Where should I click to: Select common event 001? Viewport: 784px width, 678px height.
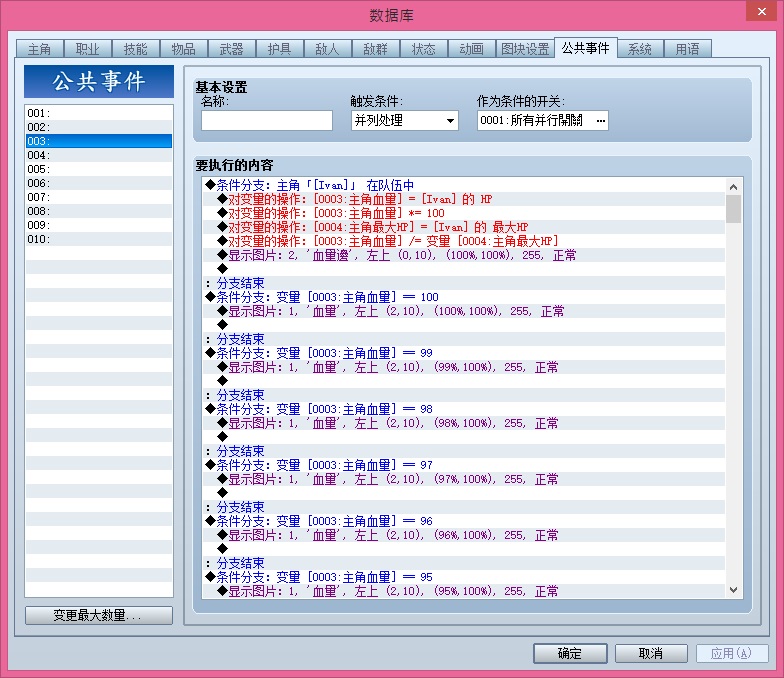(x=99, y=113)
